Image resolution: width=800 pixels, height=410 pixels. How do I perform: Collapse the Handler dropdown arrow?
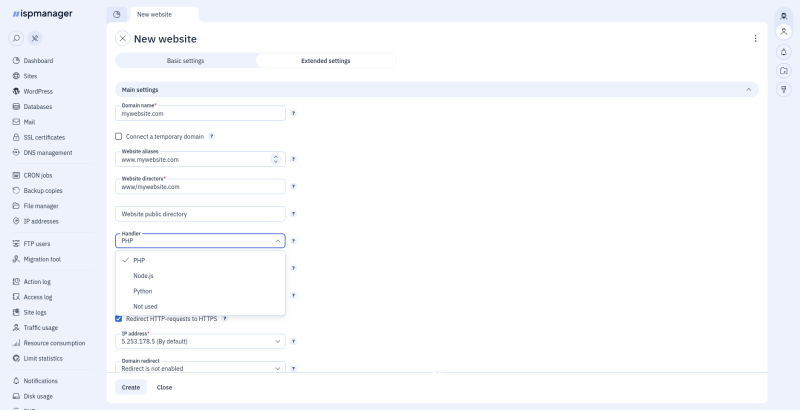278,241
